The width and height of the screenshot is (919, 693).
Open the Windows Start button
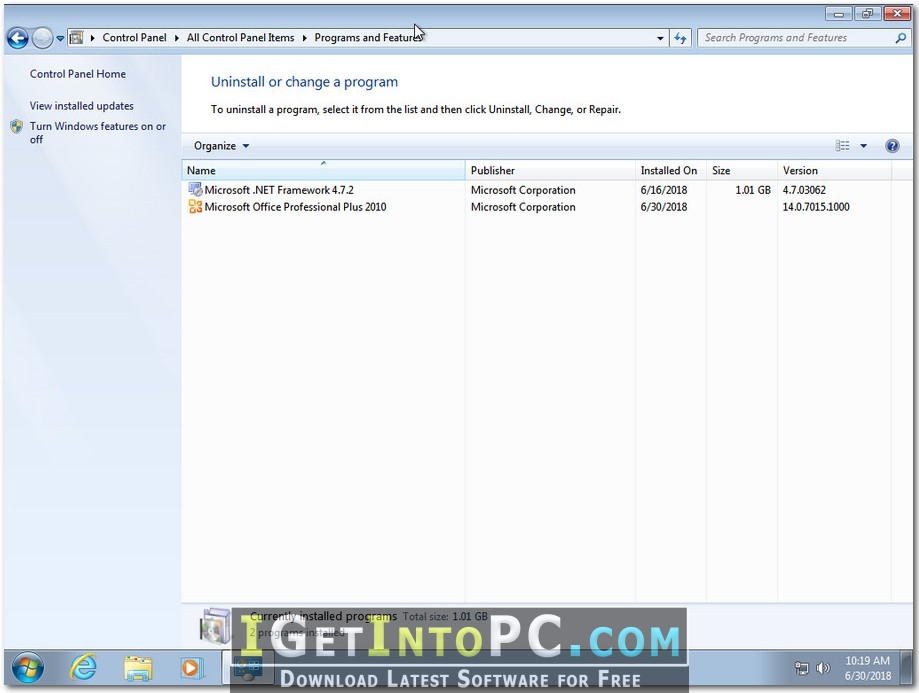(x=28, y=668)
